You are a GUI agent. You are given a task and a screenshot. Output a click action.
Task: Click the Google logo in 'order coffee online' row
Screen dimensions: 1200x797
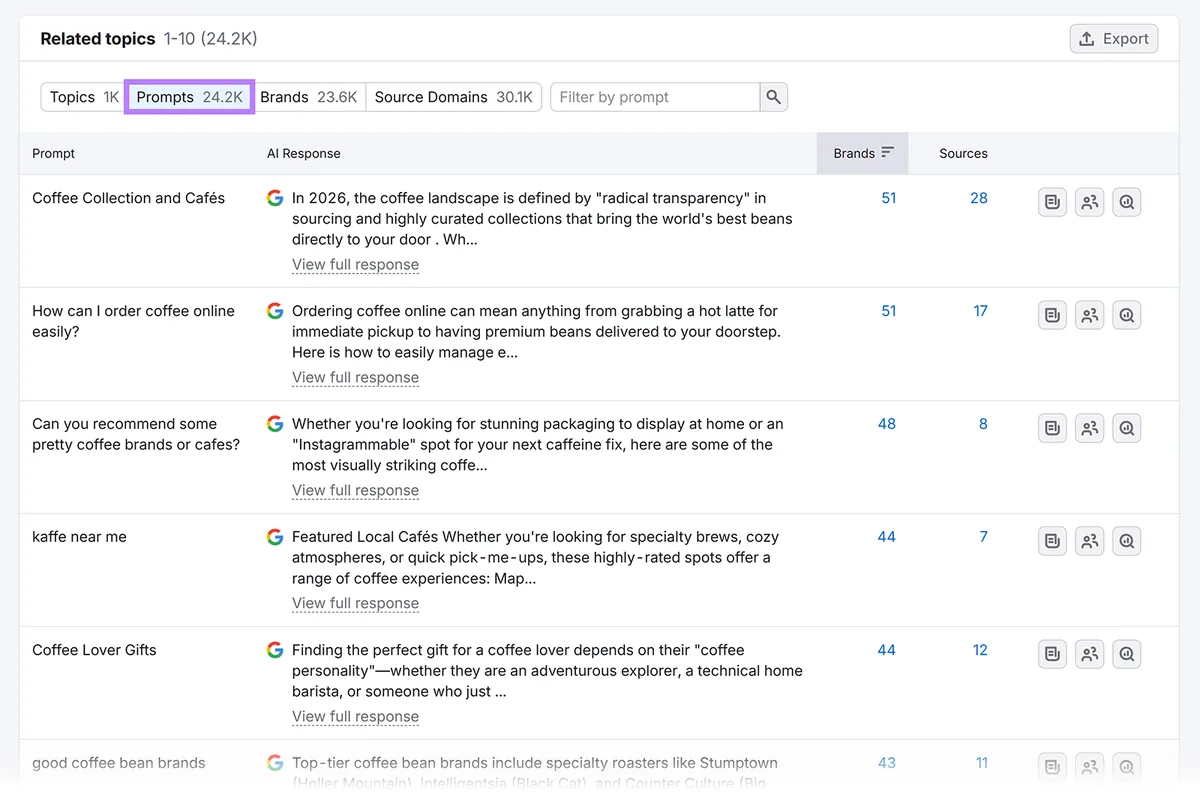coord(275,311)
